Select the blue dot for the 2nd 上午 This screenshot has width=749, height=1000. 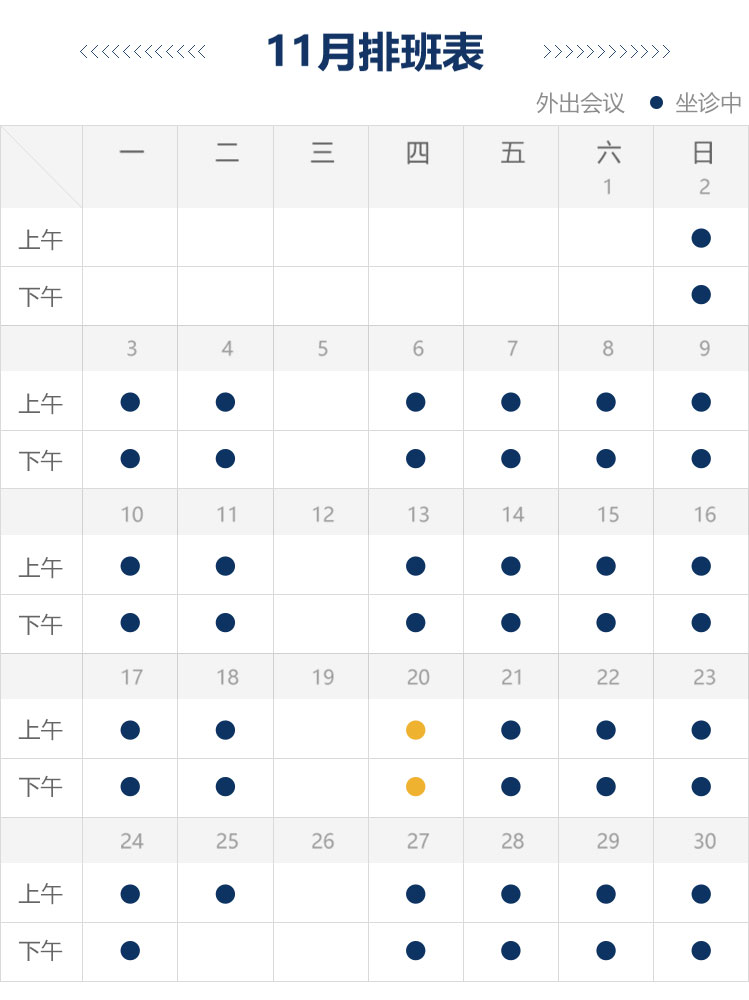tap(701, 238)
